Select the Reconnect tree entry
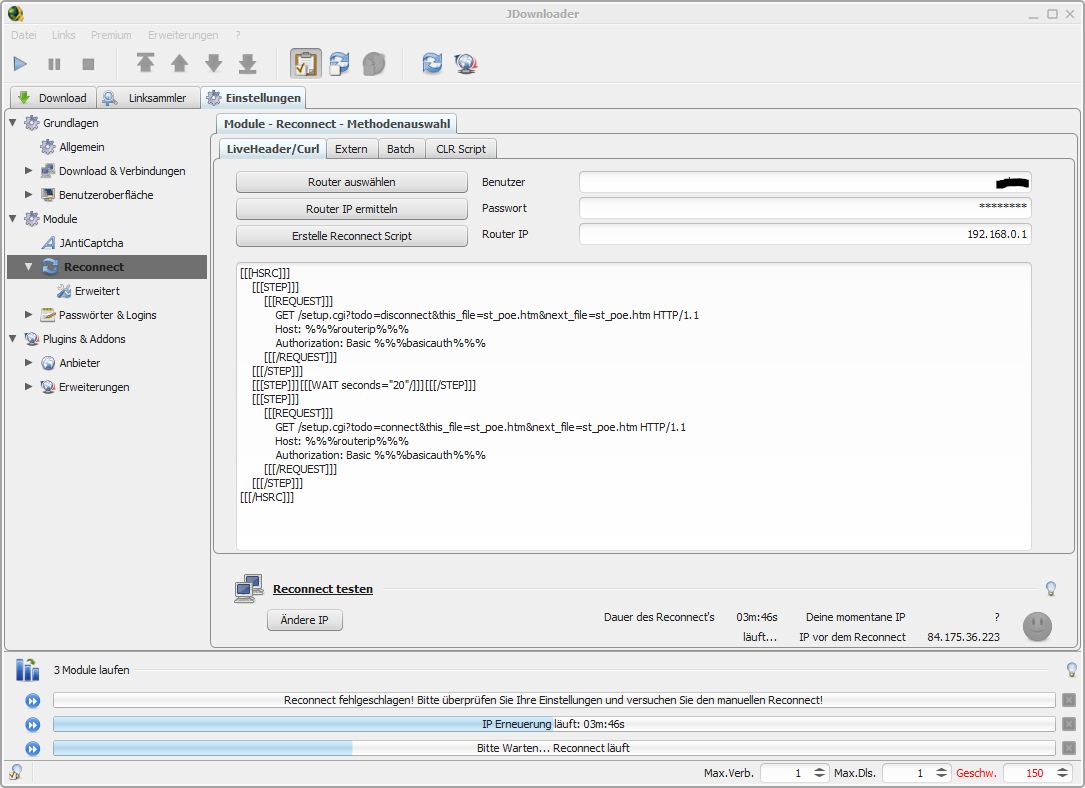The width and height of the screenshot is (1085, 788). coord(107,267)
